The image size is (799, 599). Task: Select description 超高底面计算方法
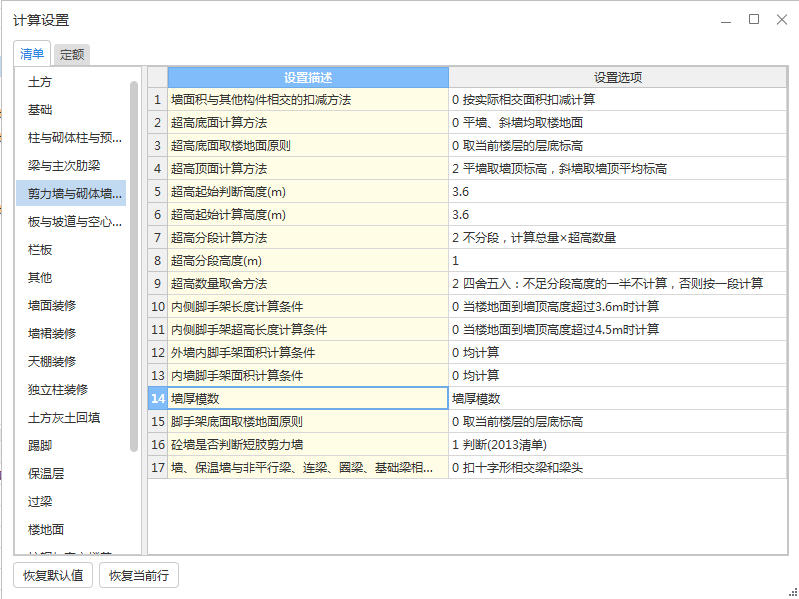click(308, 123)
